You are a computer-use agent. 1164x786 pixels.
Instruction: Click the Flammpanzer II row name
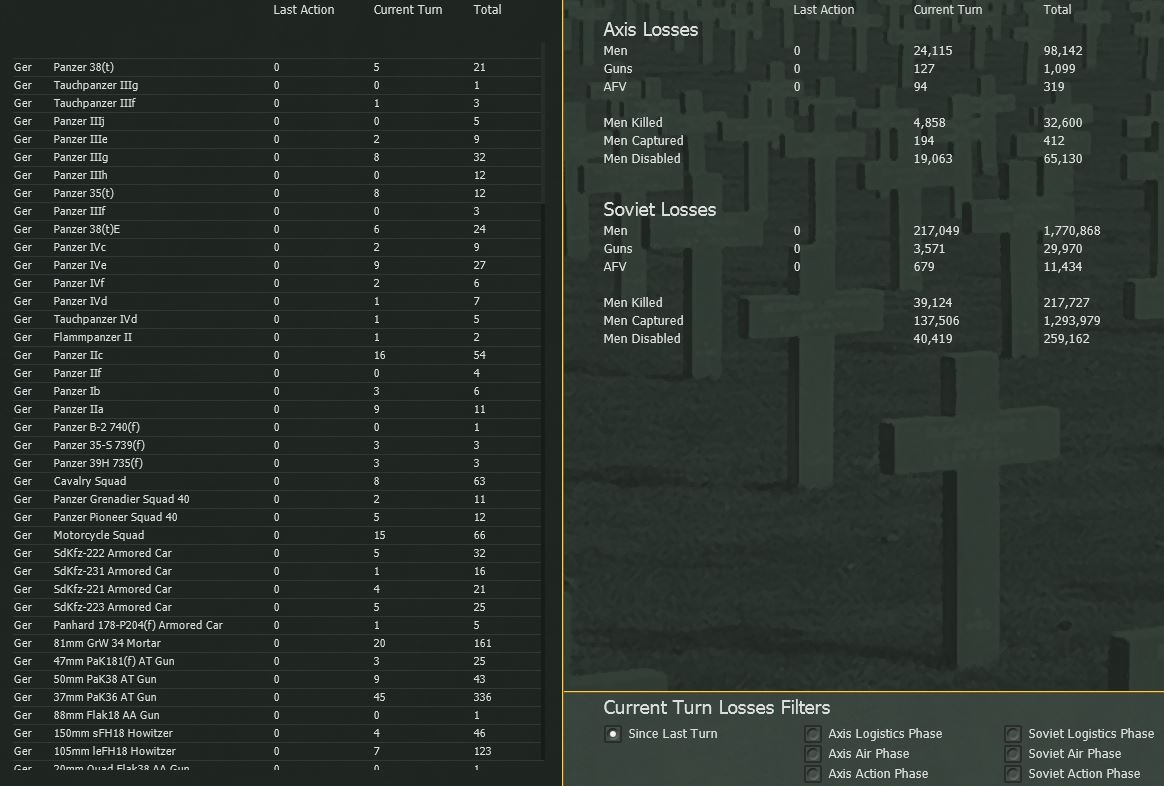click(x=93, y=337)
